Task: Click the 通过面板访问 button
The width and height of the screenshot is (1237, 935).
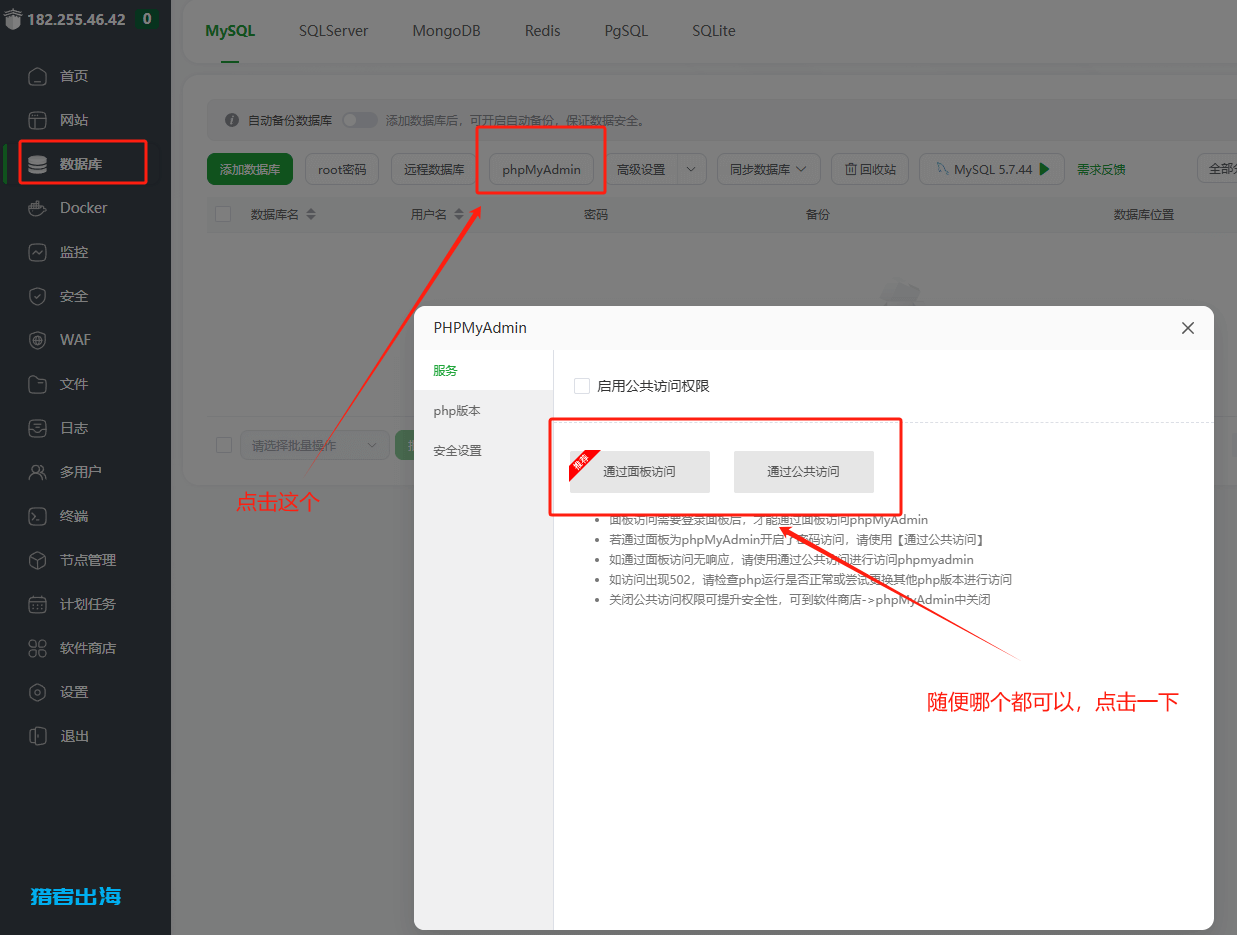Action: (x=639, y=472)
